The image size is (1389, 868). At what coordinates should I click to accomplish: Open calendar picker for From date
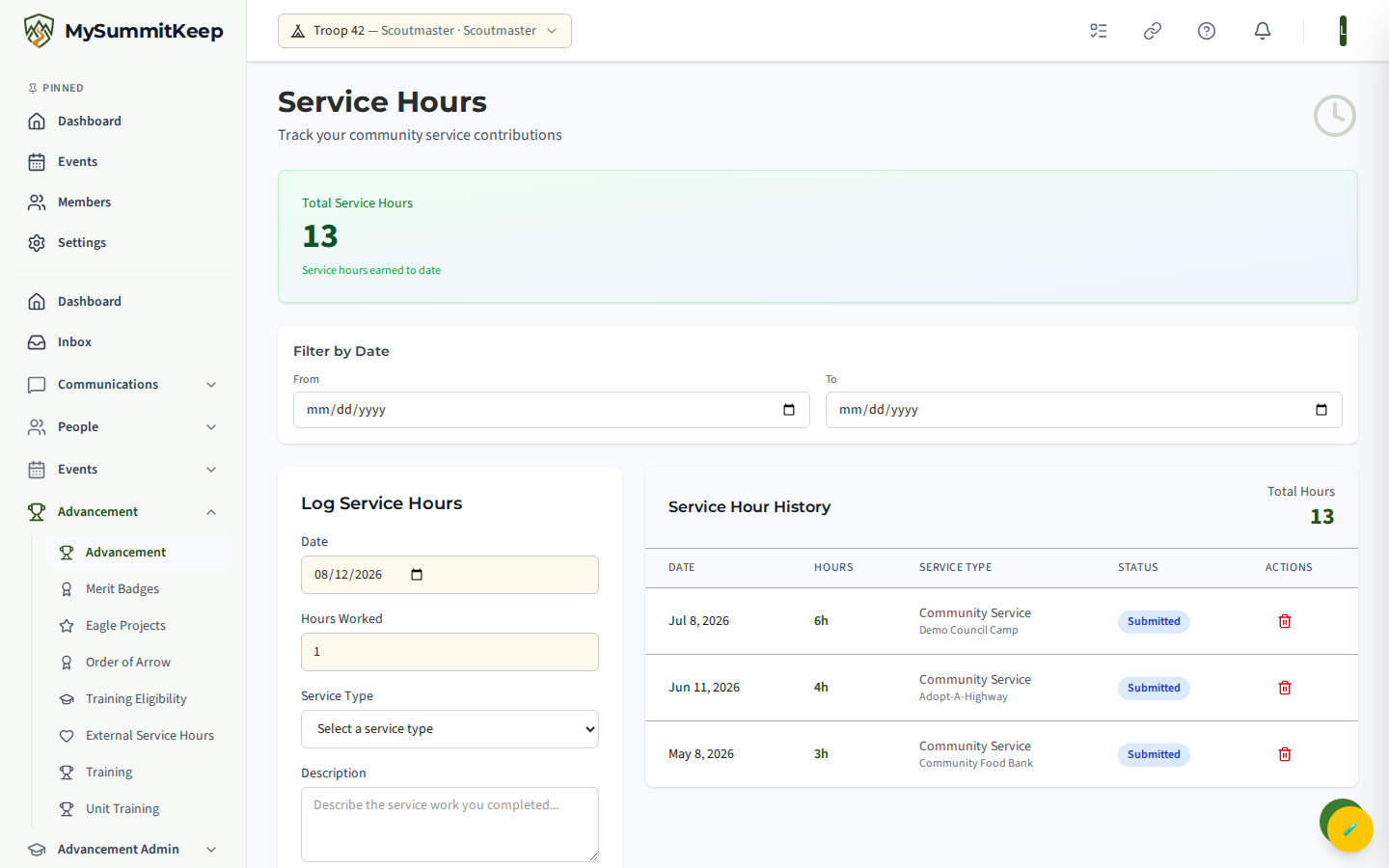[x=789, y=410]
